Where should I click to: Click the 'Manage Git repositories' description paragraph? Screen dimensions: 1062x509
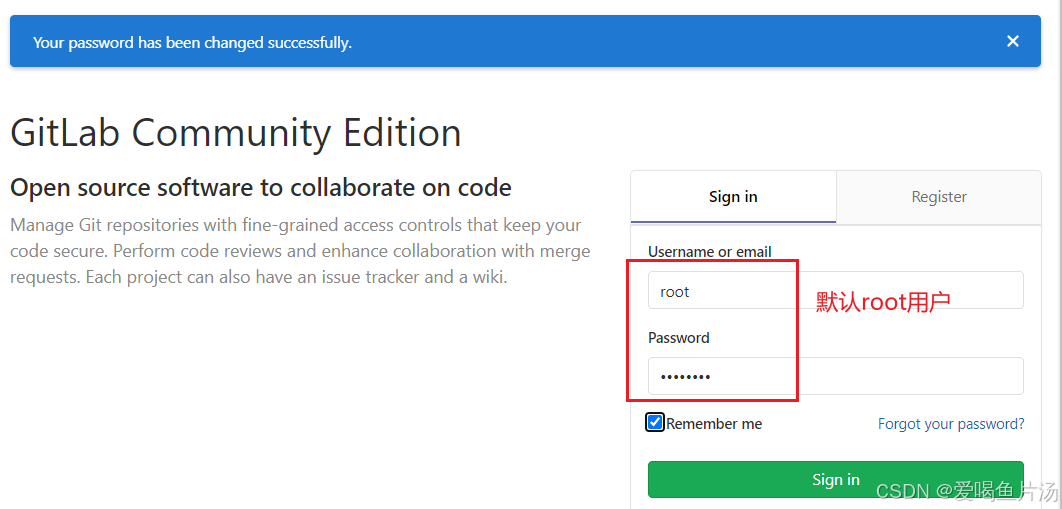[x=300, y=251]
